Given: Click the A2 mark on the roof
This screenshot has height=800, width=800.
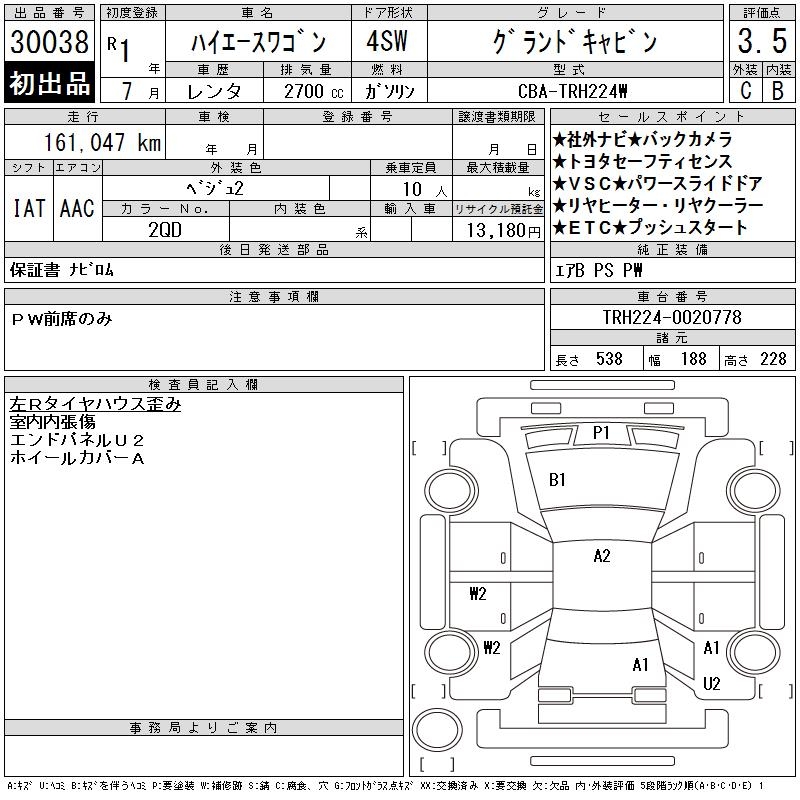Looking at the screenshot, I should coord(602,556).
